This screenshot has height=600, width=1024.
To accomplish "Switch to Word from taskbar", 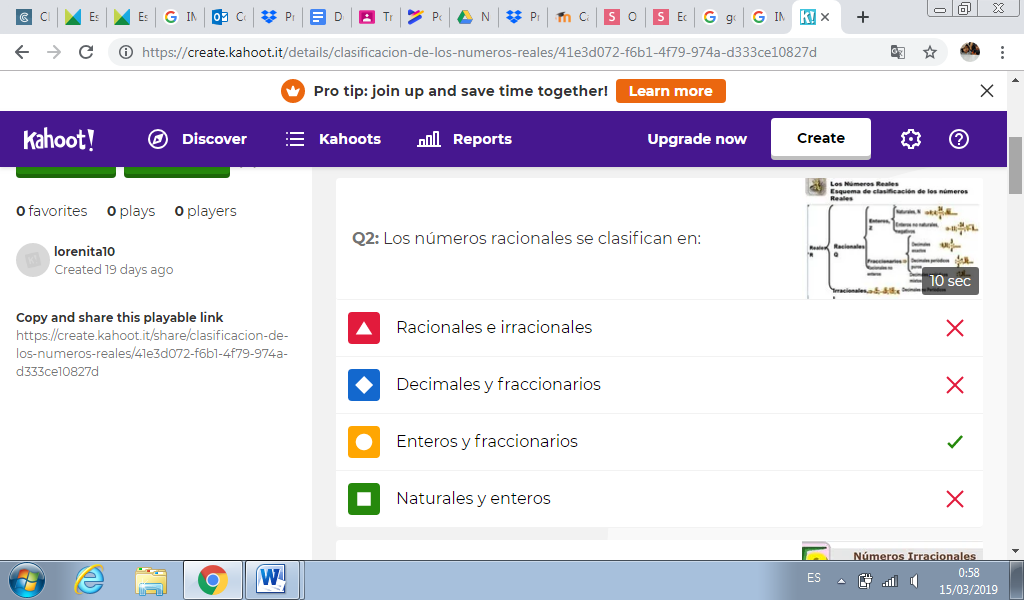I will 272,580.
